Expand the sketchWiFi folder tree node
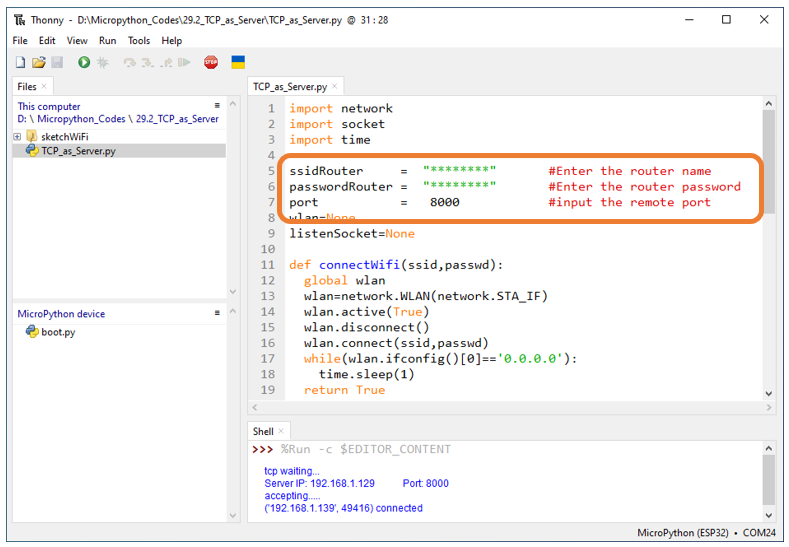This screenshot has height=547, width=789. pyautogui.click(x=17, y=136)
